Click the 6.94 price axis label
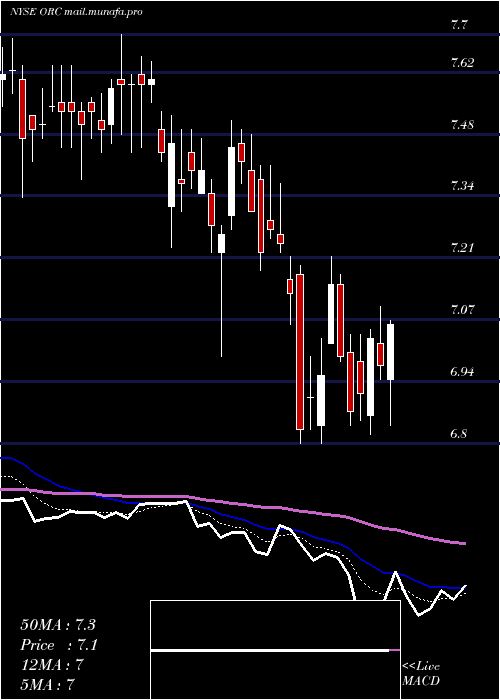Viewport: 500px width, 700px height. pos(462,371)
